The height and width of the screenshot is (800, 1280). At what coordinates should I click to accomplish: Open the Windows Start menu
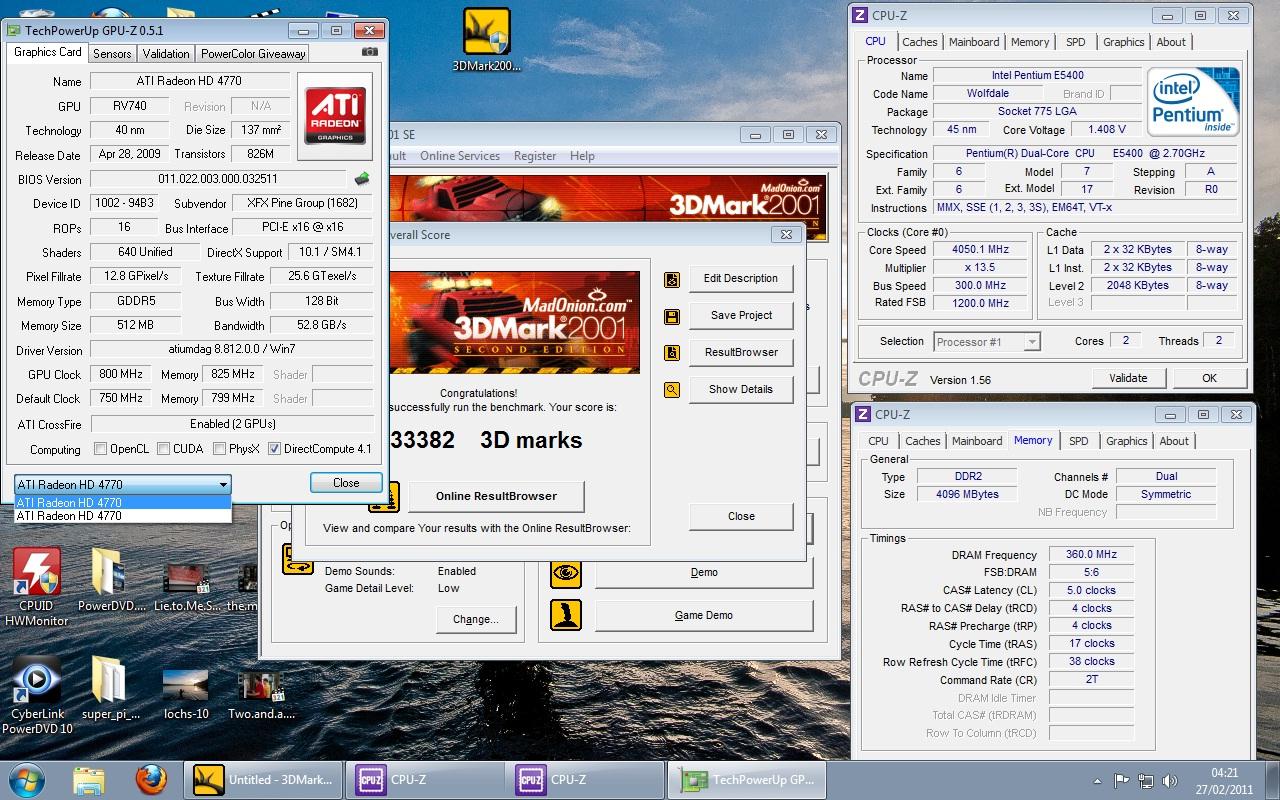click(x=27, y=779)
